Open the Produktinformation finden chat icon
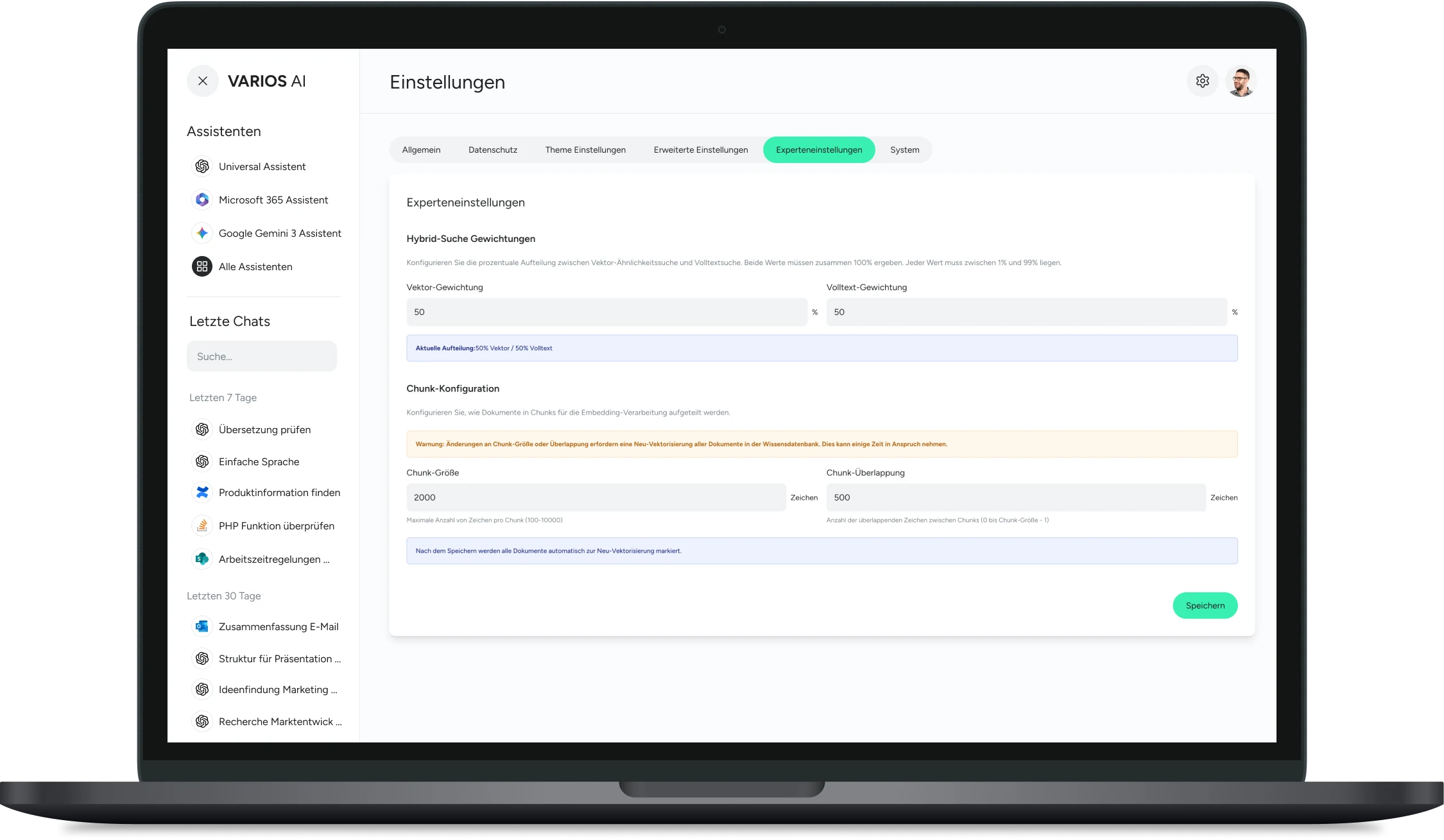The width and height of the screenshot is (1444, 840). [202, 492]
